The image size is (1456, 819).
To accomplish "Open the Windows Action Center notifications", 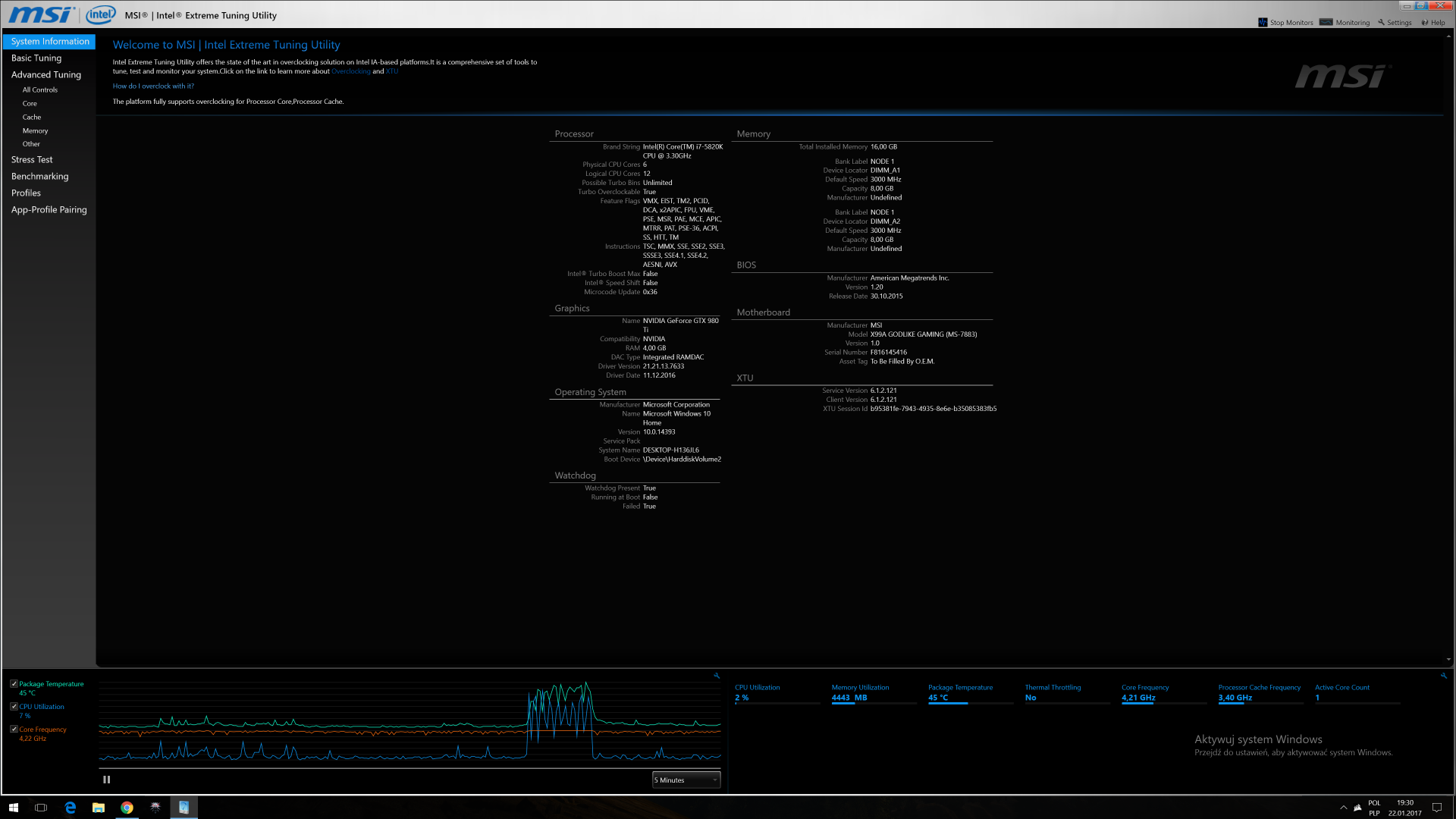I will pos(1436,808).
